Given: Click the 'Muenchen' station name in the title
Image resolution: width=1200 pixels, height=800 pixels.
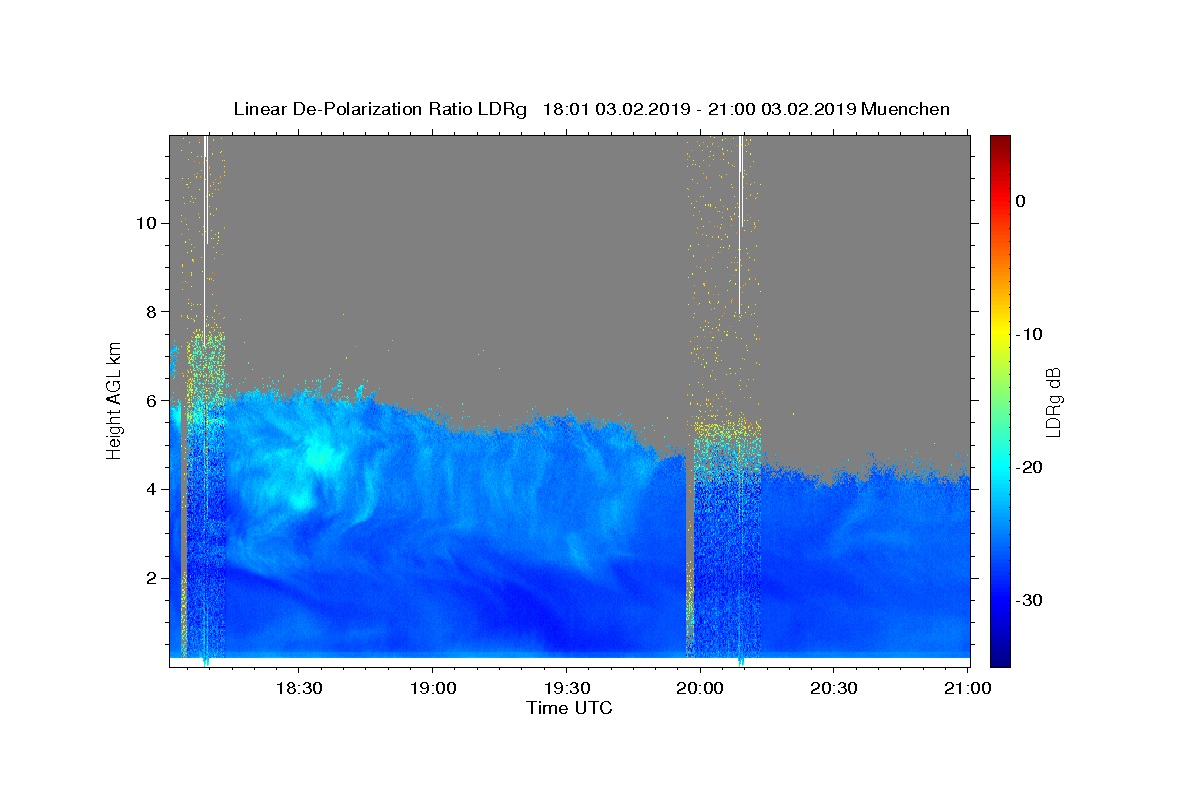Looking at the screenshot, I should (906, 109).
